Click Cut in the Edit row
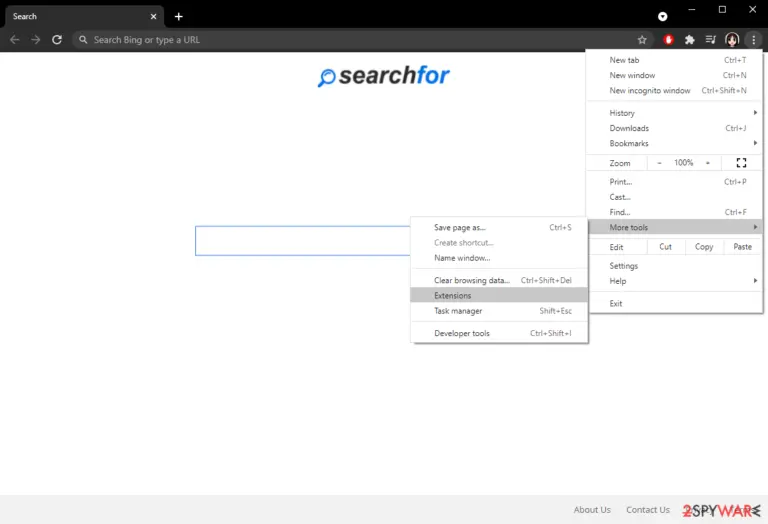 pos(665,247)
